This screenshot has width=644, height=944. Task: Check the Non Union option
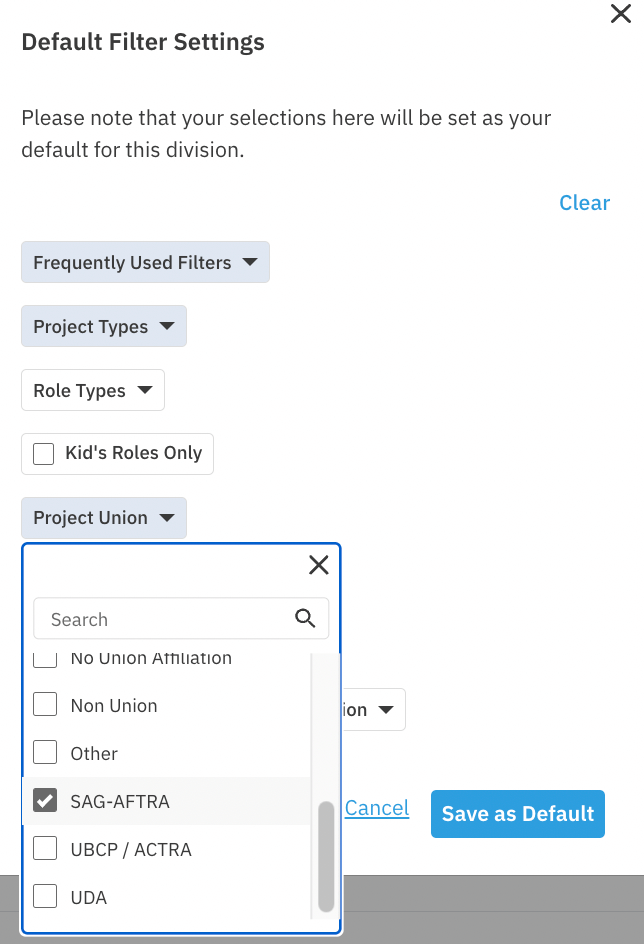[45, 704]
